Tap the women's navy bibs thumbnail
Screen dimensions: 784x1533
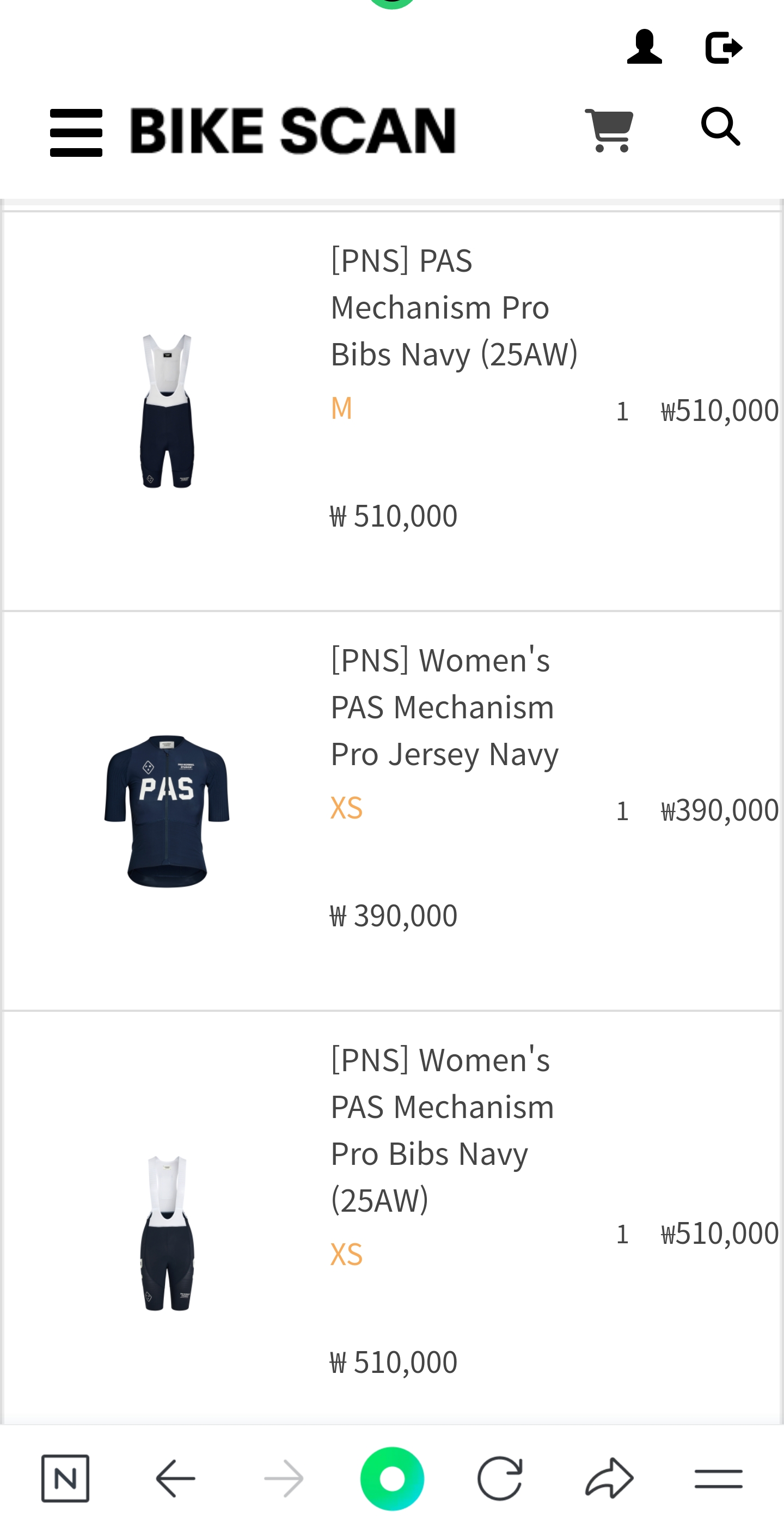(x=167, y=1233)
